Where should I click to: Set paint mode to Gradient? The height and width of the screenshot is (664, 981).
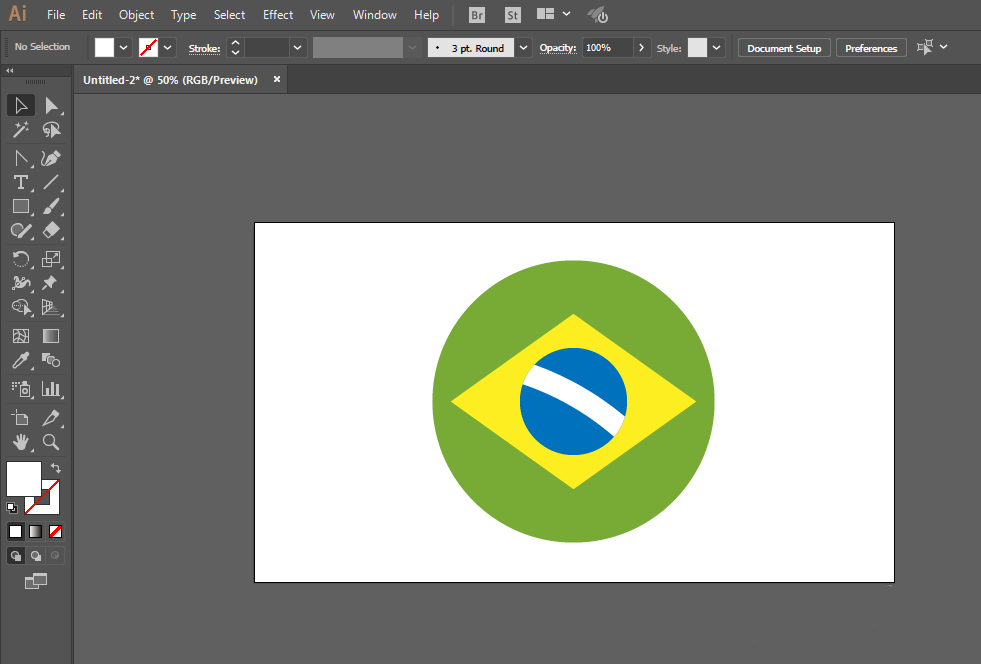[36, 531]
